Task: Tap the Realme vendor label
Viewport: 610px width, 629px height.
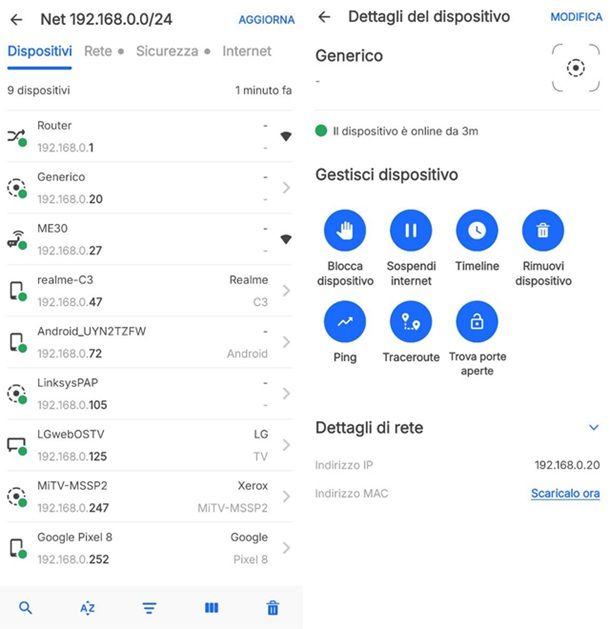Action: pyautogui.click(x=249, y=280)
